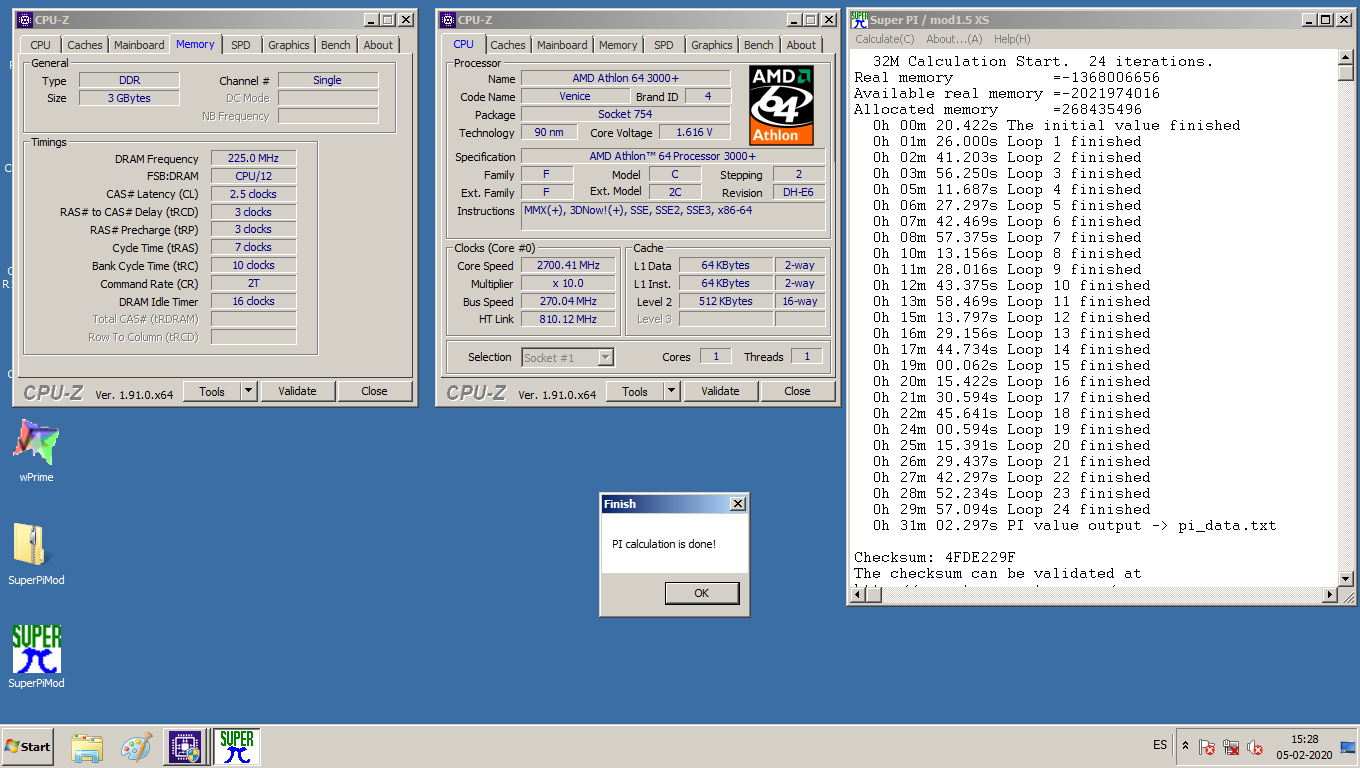Switch to CPU tab in left CPU-Z window
The height and width of the screenshot is (768, 1360).
click(40, 45)
